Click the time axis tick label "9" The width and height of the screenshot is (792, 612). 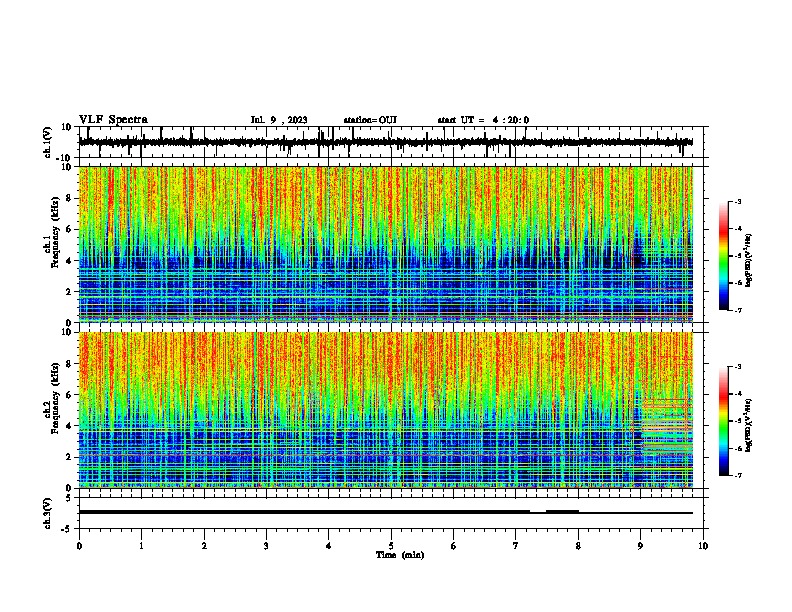point(640,546)
